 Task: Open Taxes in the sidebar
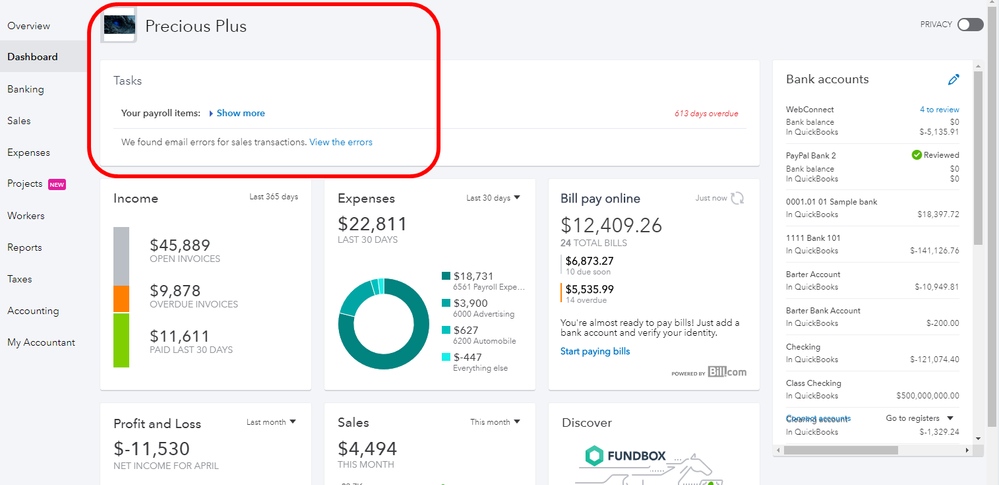click(20, 279)
